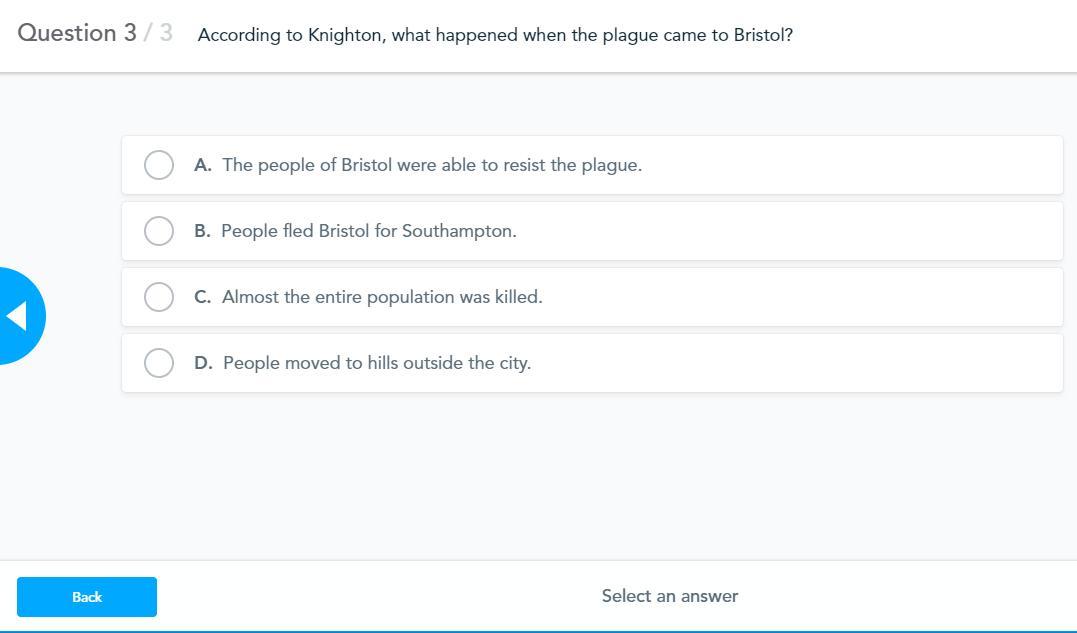Click the bold 'B.' option letter
This screenshot has height=633, width=1077.
pyautogui.click(x=202, y=231)
